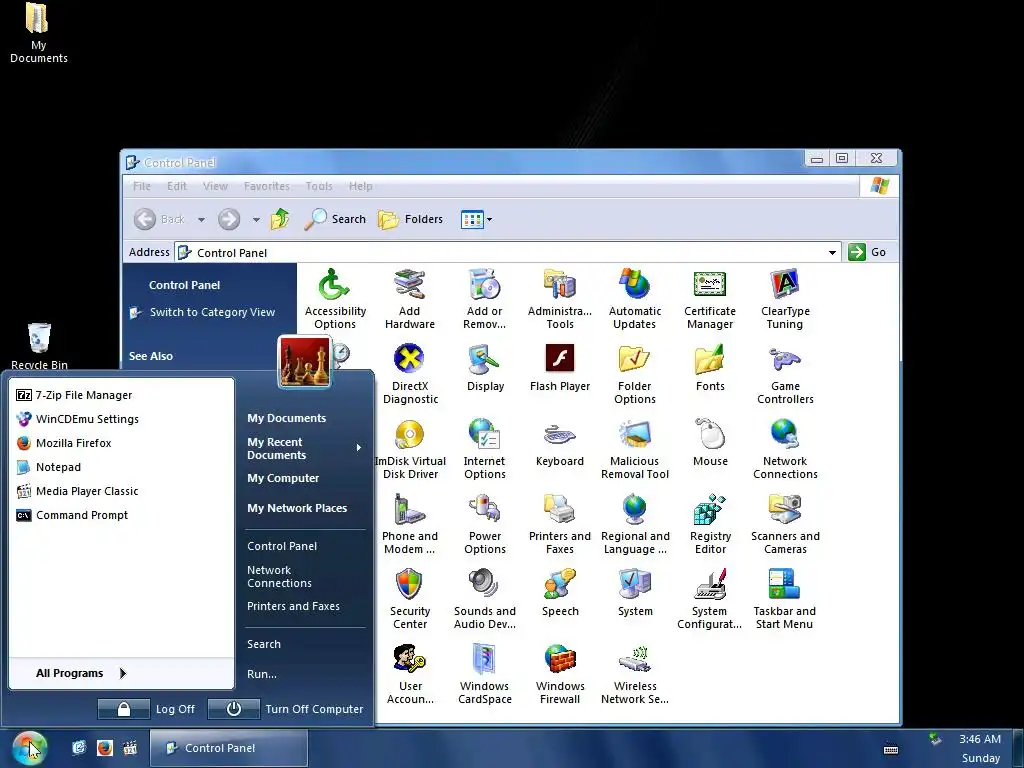Open Accessibility Options in Control Panel

click(x=335, y=299)
